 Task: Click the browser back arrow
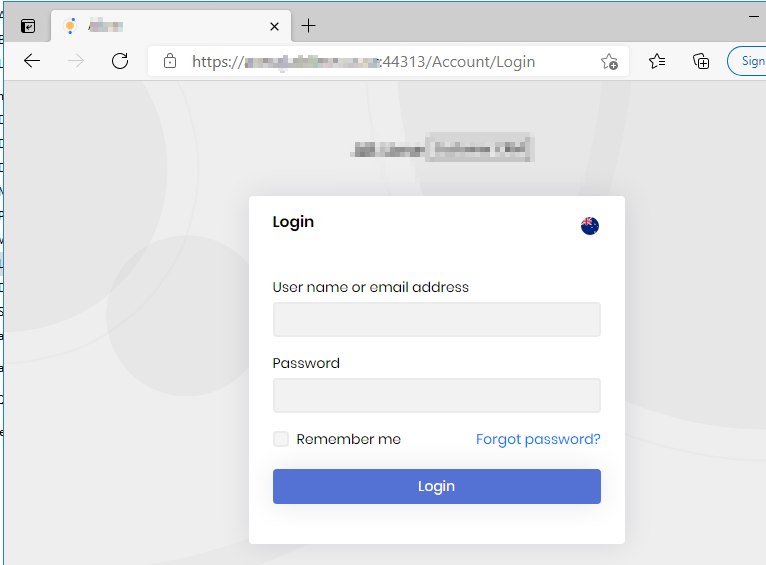(32, 61)
